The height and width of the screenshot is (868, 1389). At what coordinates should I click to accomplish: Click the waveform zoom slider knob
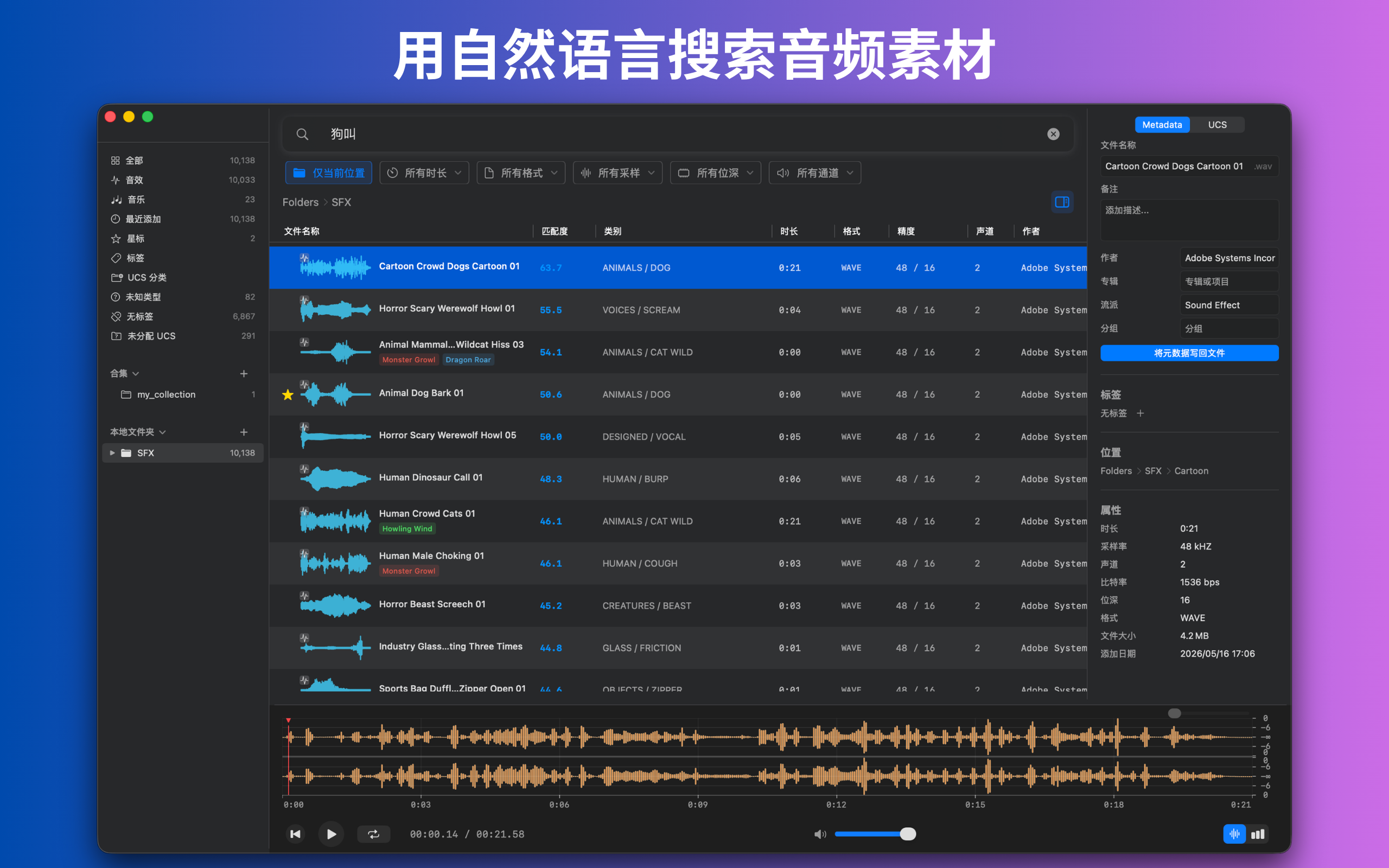click(x=1174, y=713)
